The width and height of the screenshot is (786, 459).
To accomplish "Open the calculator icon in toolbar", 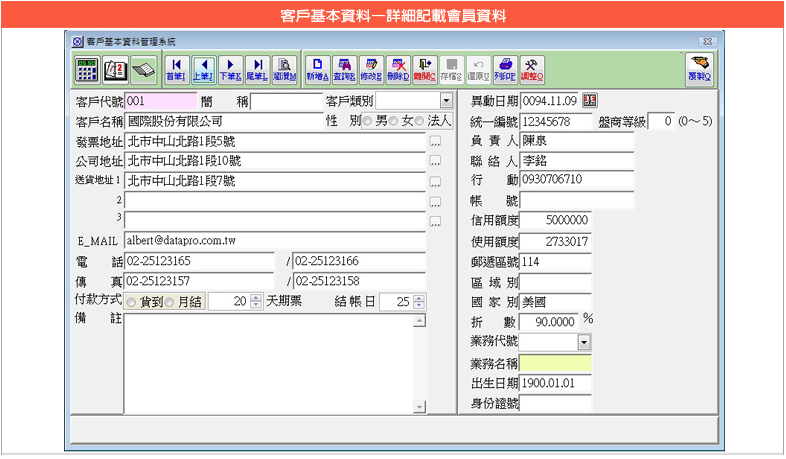I will [87, 68].
